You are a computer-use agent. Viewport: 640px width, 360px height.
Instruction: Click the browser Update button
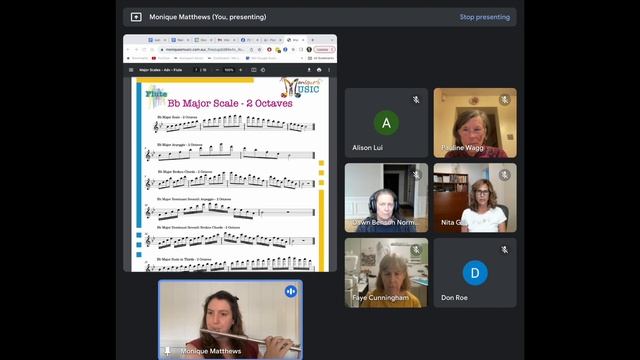(x=324, y=49)
